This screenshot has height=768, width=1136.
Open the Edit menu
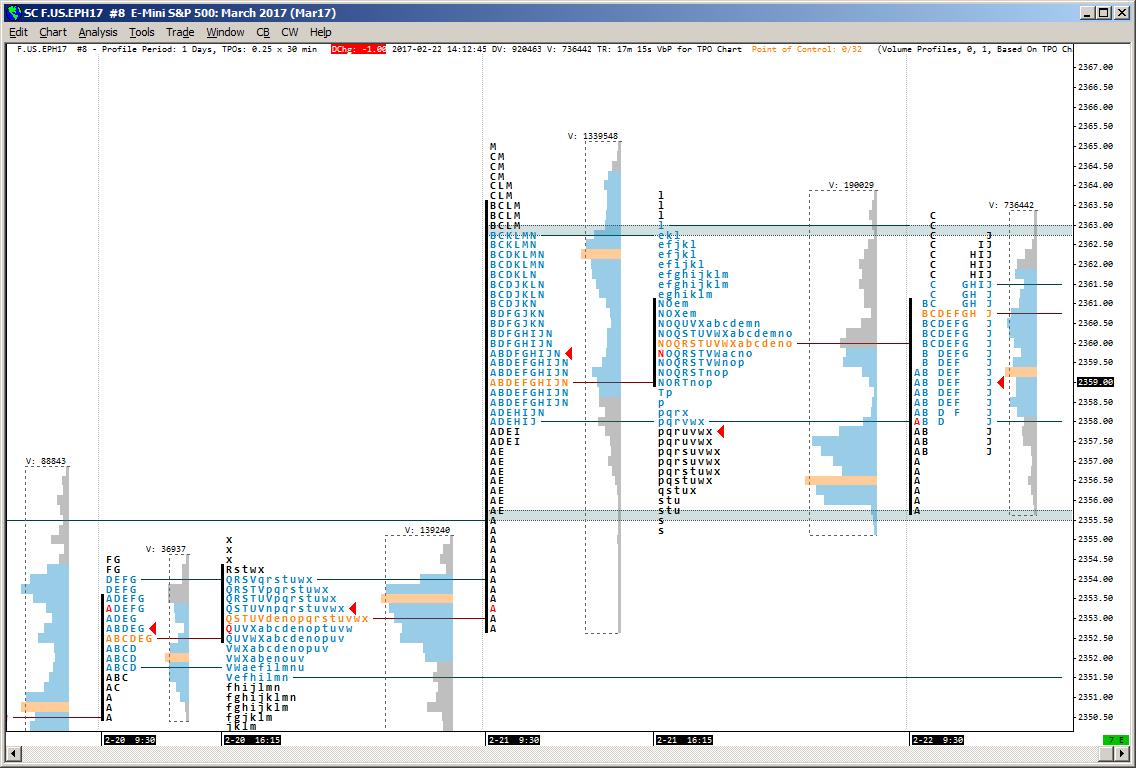tap(18, 32)
